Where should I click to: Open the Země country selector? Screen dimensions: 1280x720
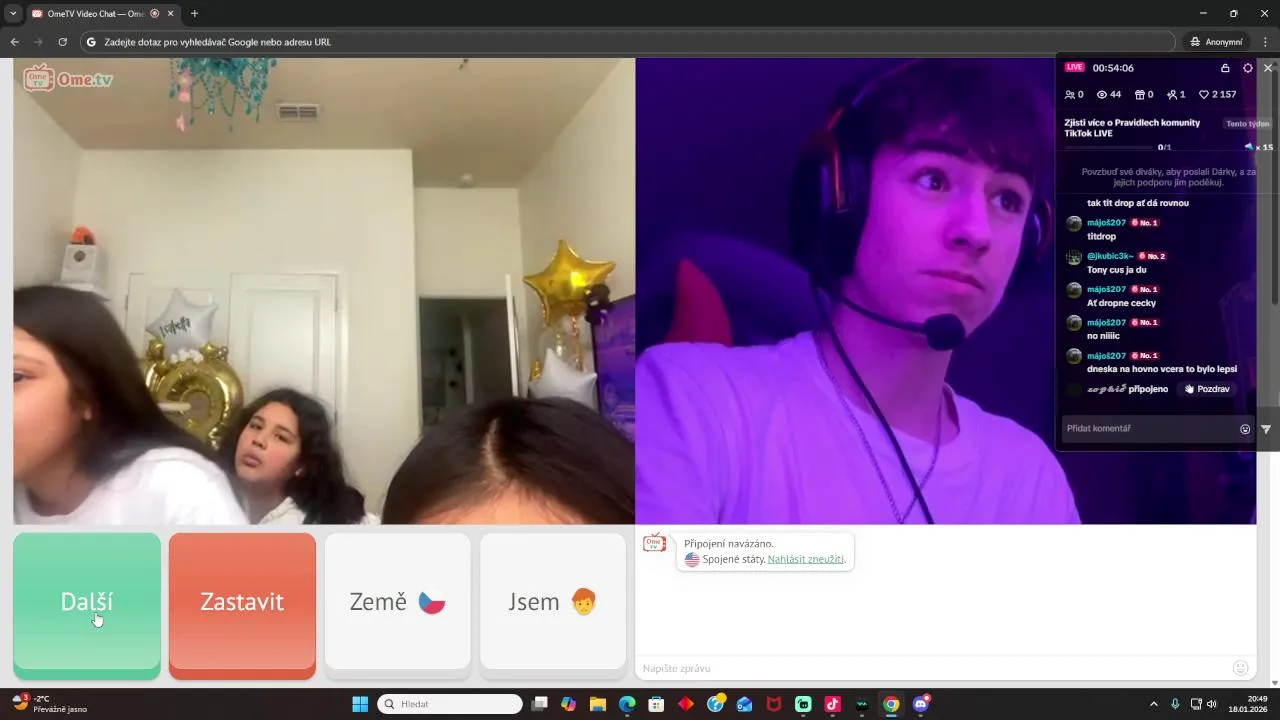397,602
